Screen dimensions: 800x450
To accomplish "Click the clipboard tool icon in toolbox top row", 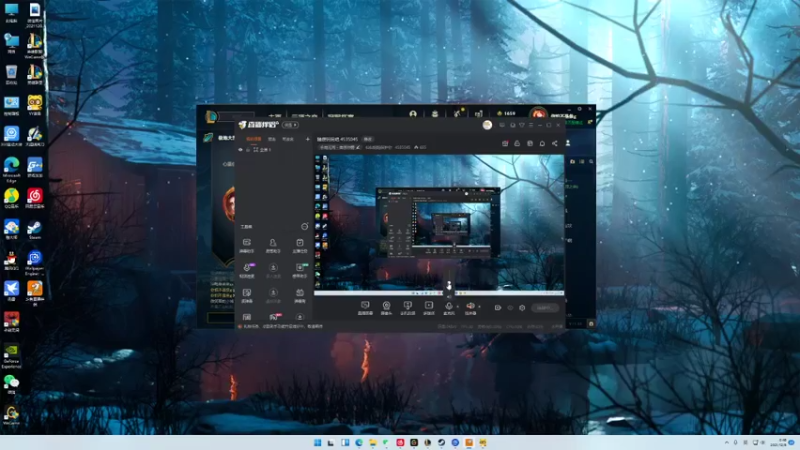I will (x=299, y=242).
